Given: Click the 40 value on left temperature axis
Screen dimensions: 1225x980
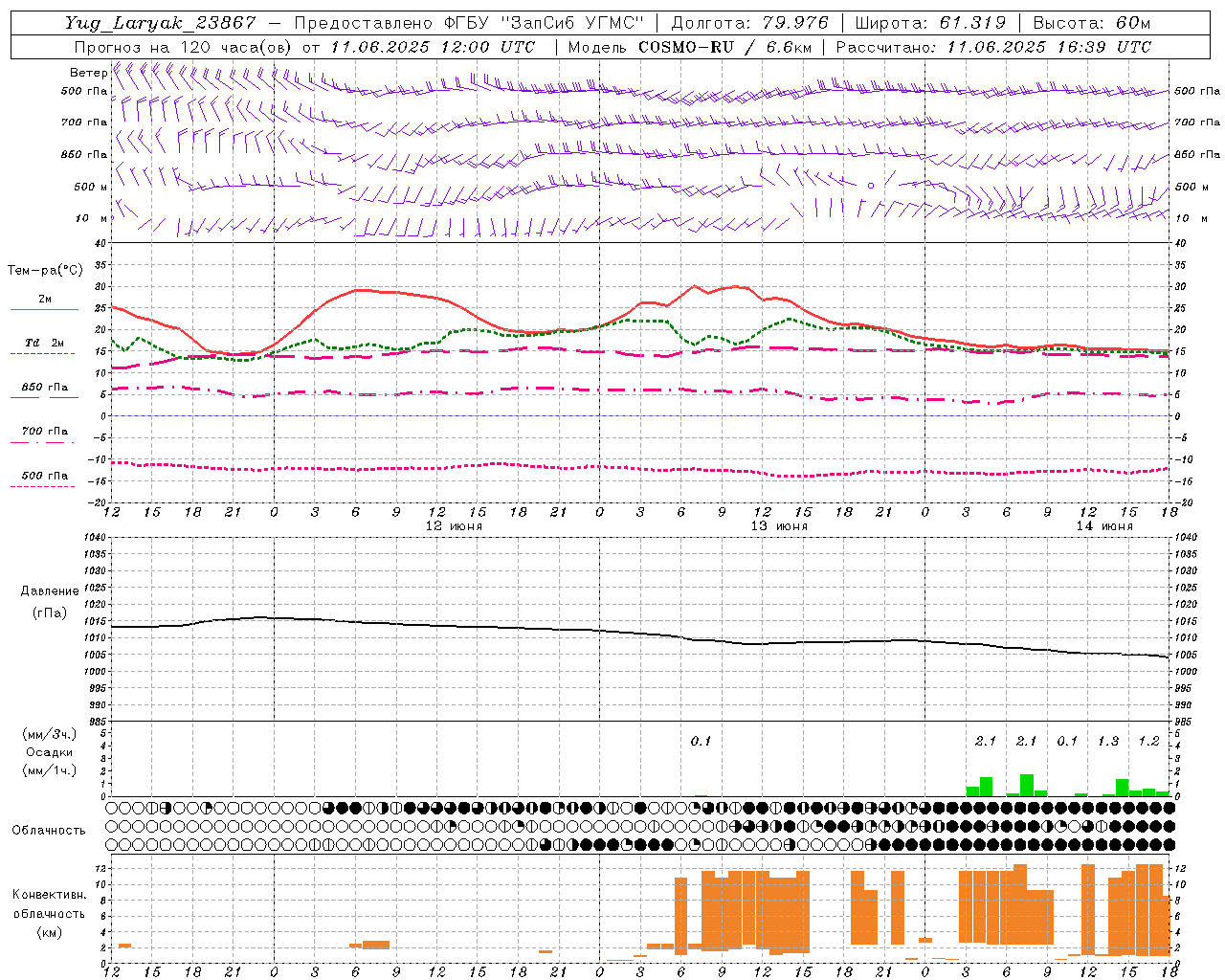Looking at the screenshot, I should click(x=101, y=243).
